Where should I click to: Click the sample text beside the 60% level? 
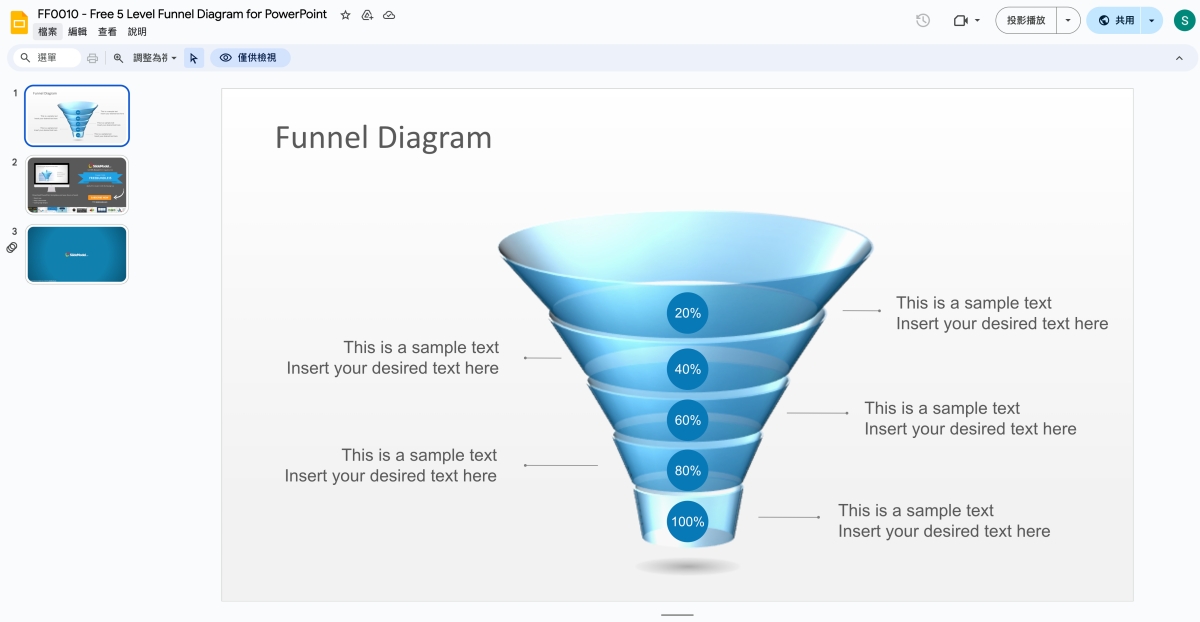click(x=970, y=418)
